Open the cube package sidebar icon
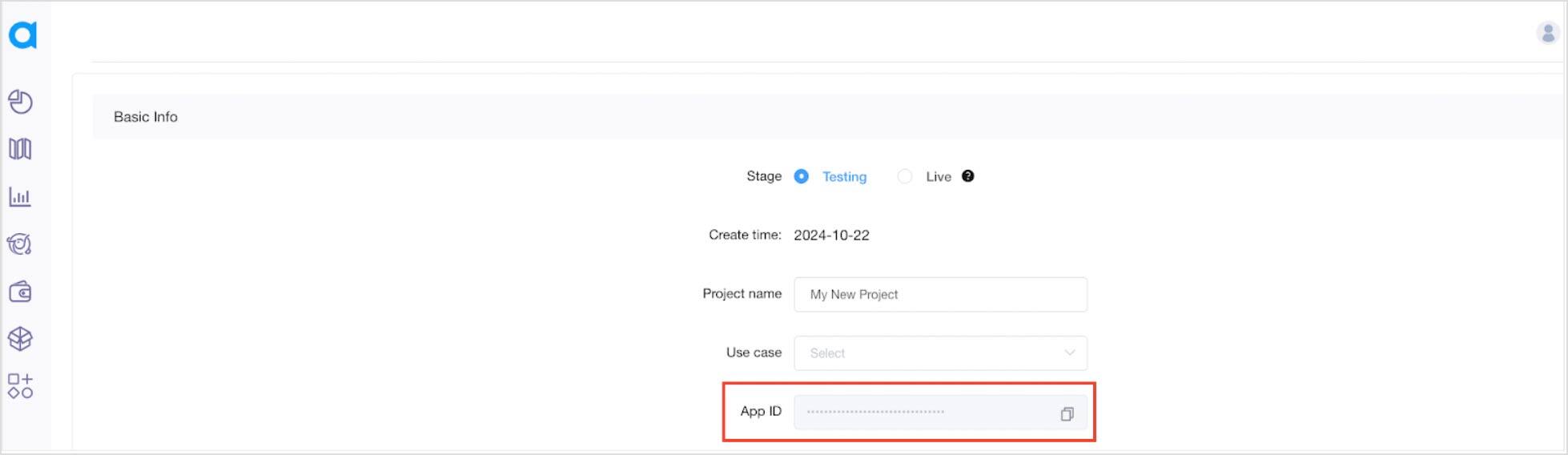This screenshot has width=1568, height=455. (x=20, y=339)
